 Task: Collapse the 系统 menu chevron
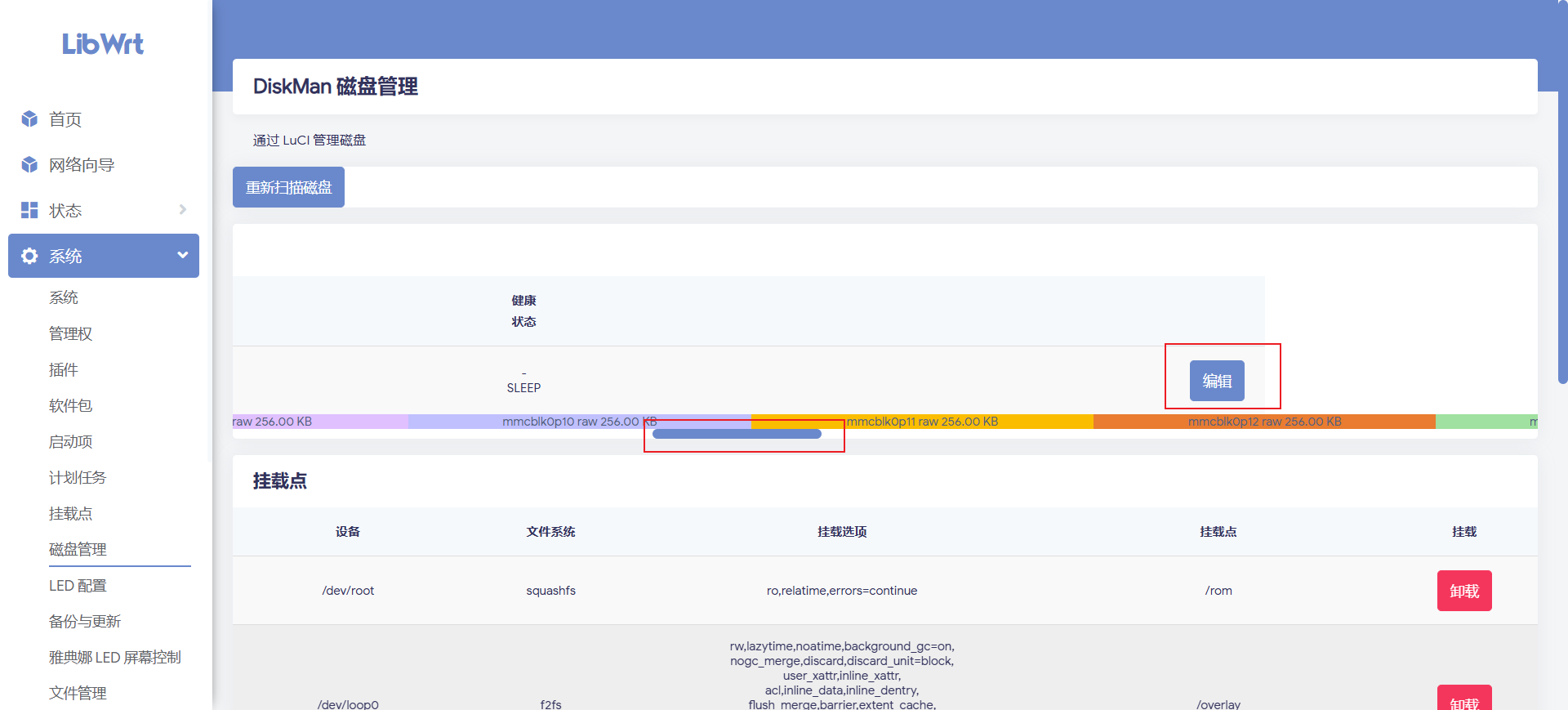coord(182,256)
